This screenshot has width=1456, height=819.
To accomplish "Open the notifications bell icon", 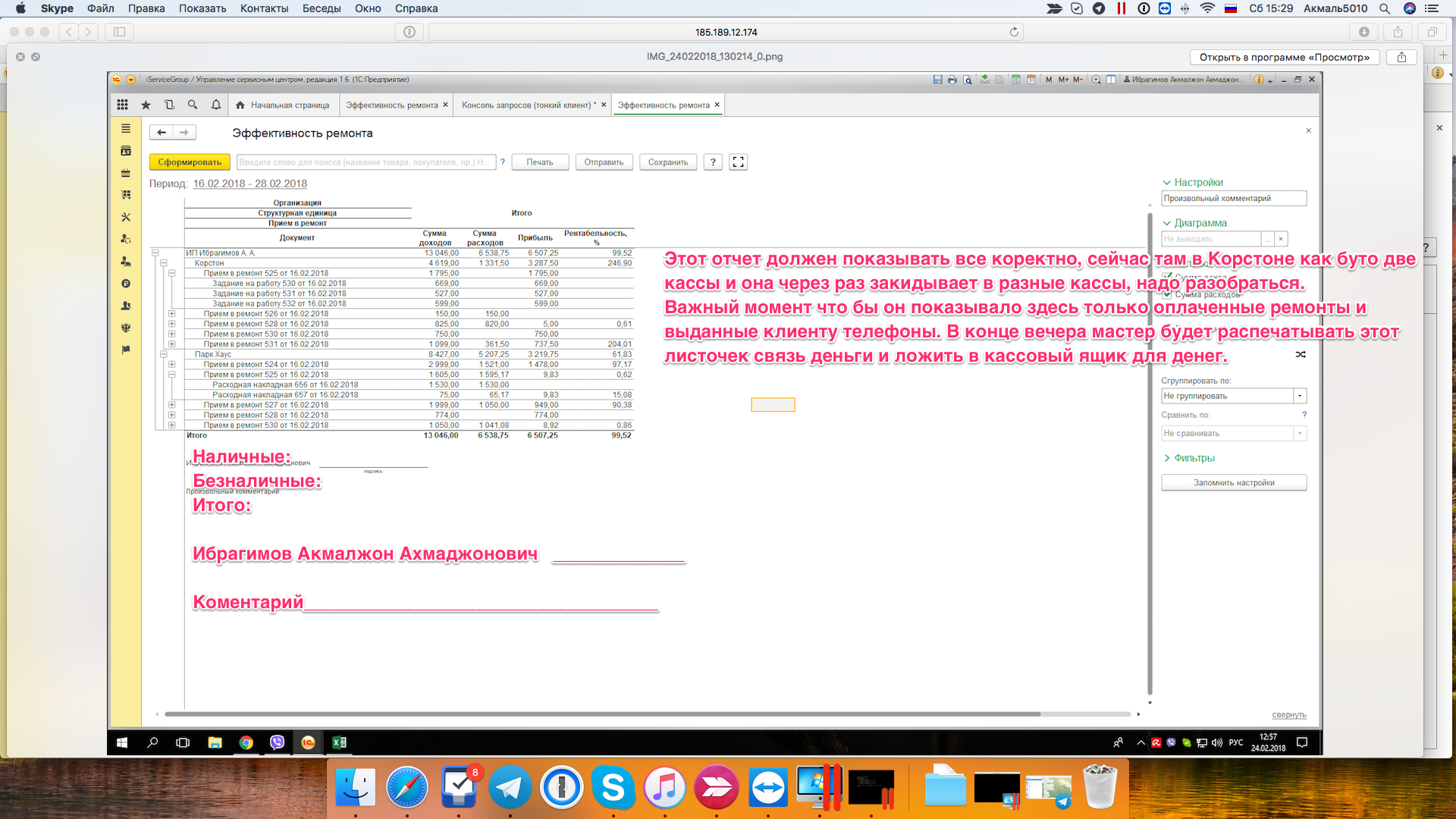I will [x=216, y=105].
